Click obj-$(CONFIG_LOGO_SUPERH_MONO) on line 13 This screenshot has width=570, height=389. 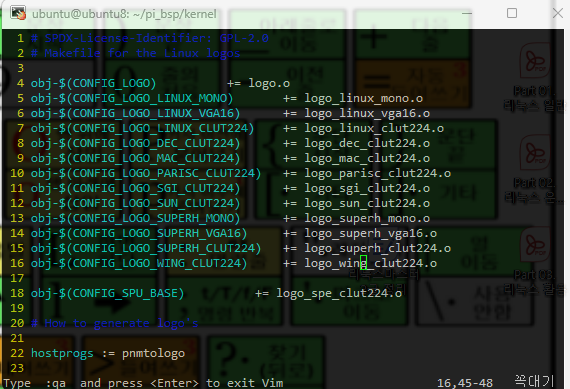pos(135,218)
